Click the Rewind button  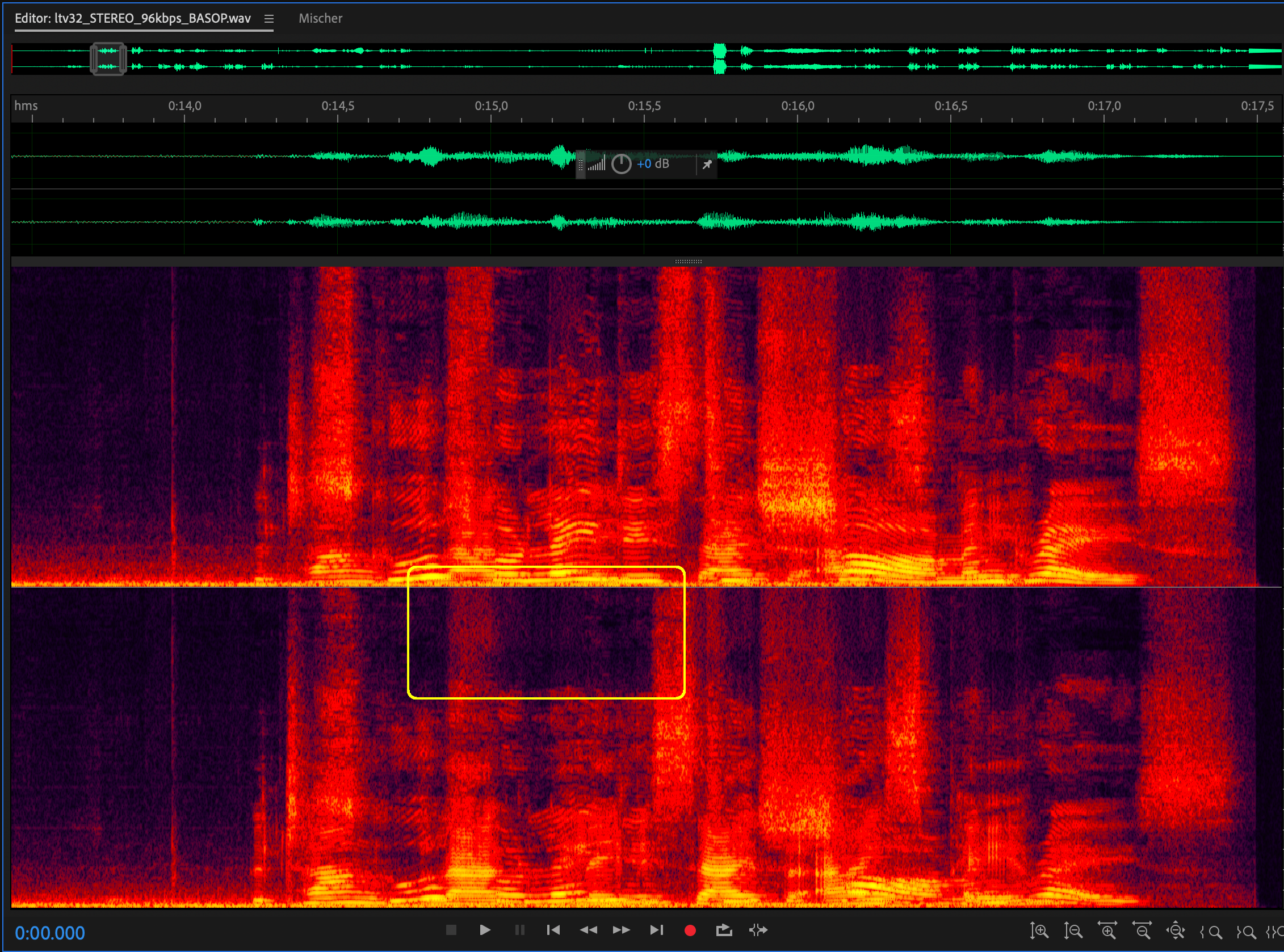pos(588,930)
